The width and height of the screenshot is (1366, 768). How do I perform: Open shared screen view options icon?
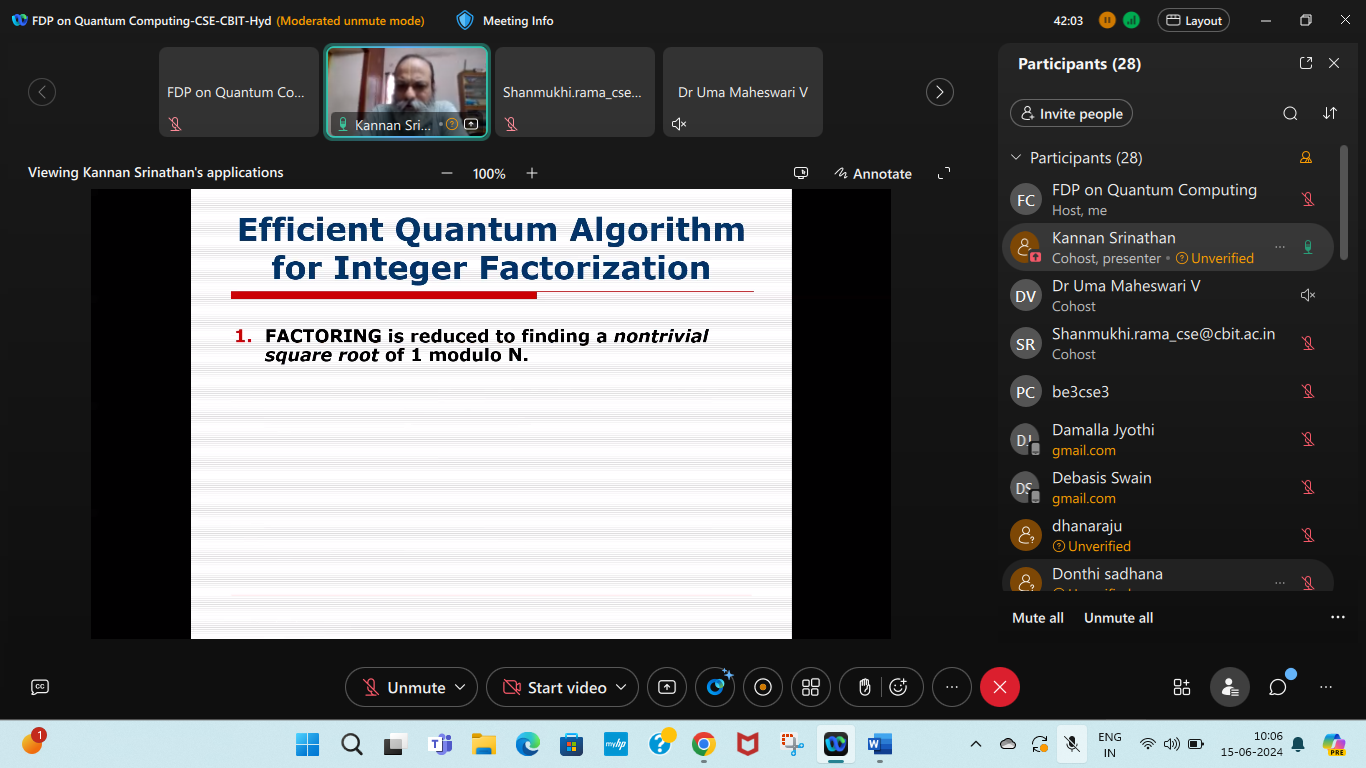(x=801, y=173)
